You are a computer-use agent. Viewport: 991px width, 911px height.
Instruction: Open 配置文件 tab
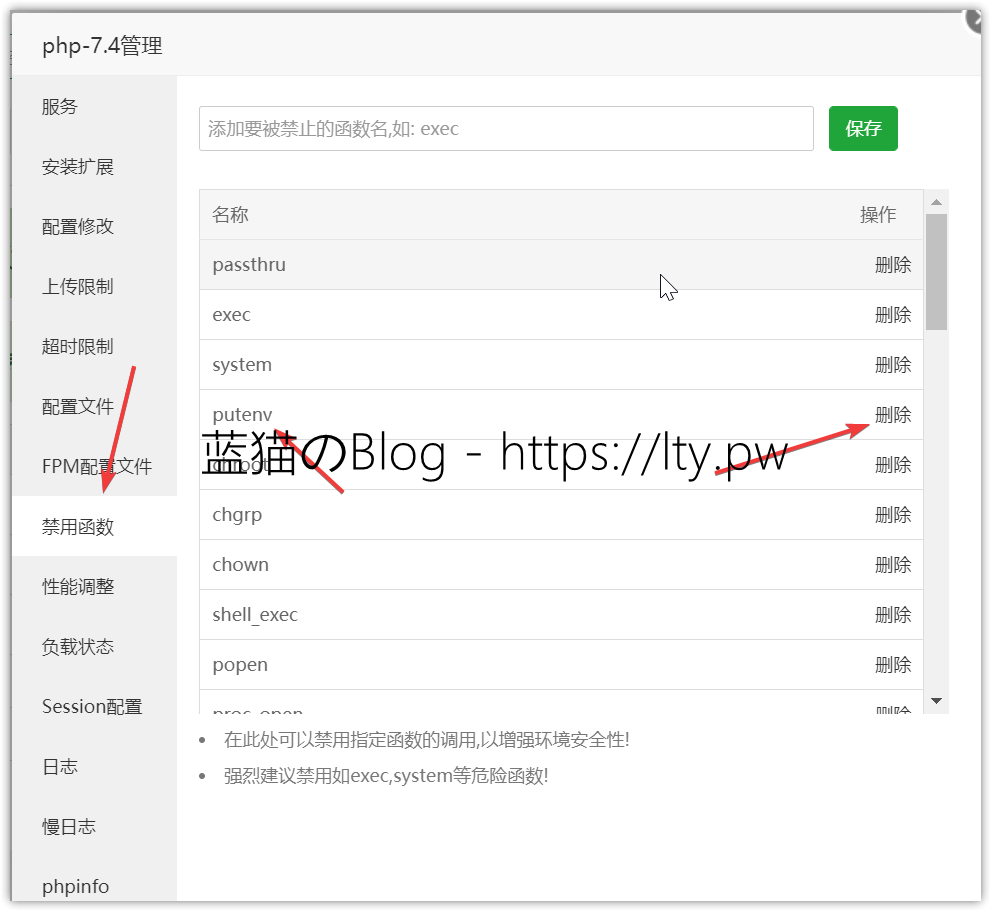tap(78, 407)
